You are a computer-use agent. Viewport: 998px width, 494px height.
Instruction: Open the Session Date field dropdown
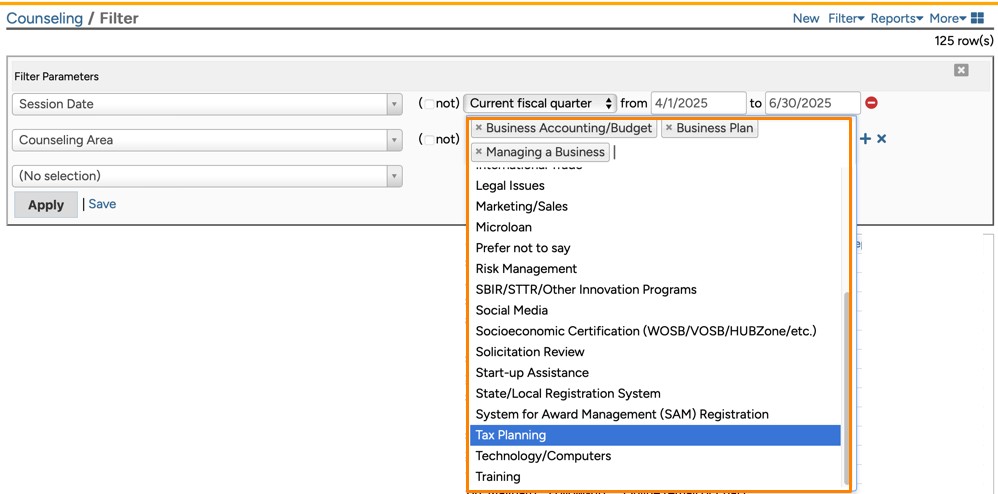pyautogui.click(x=394, y=104)
